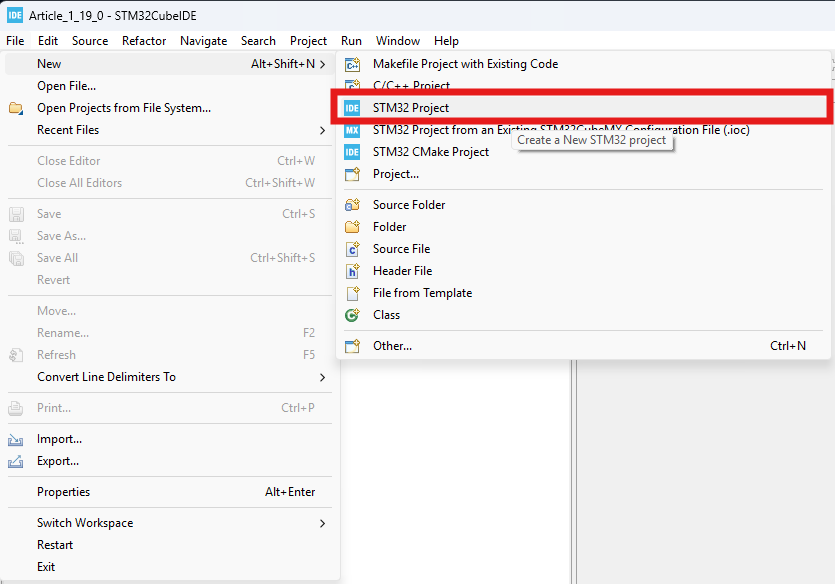The width and height of the screenshot is (835, 584).
Task: Click the Makefile Project with Existing Code icon
Action: pyautogui.click(x=352, y=64)
